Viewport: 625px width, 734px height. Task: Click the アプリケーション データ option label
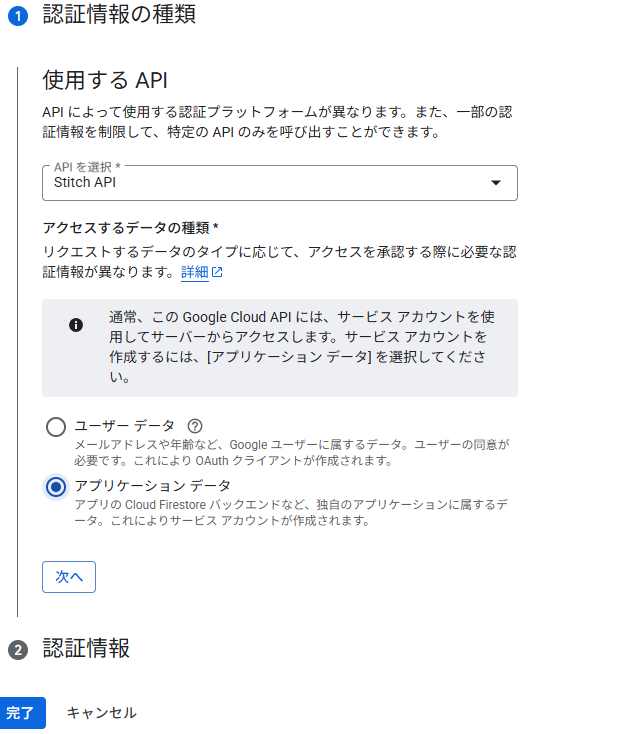[153, 485]
